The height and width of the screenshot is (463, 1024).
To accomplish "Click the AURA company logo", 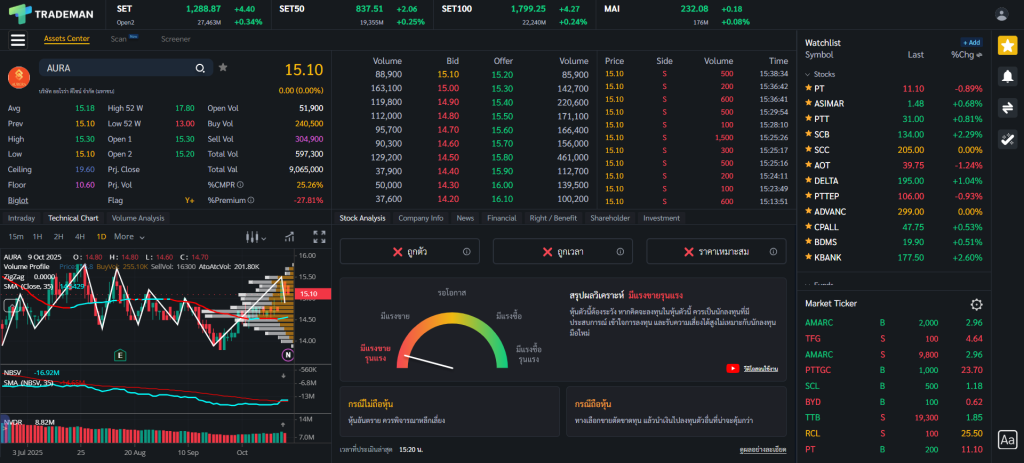I will pyautogui.click(x=19, y=78).
